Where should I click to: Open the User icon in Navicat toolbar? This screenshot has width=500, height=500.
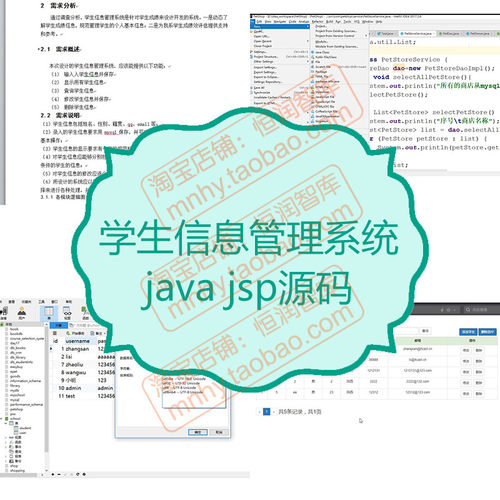click(22, 313)
